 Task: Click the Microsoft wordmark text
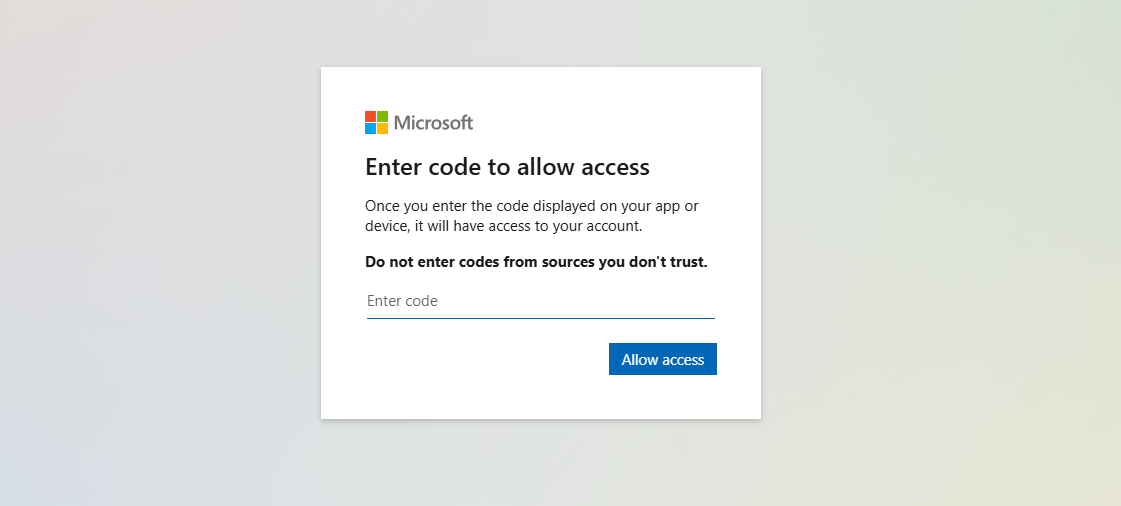pos(433,123)
